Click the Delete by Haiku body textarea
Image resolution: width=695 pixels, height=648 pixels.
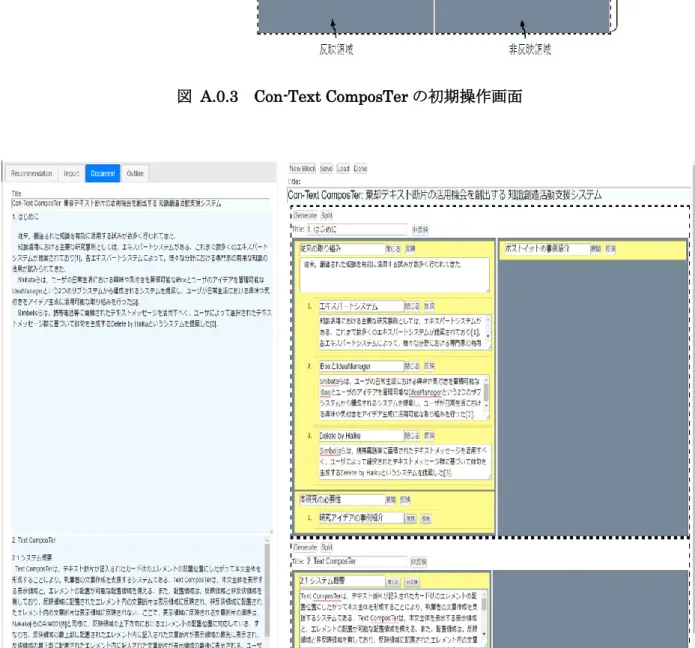405,462
